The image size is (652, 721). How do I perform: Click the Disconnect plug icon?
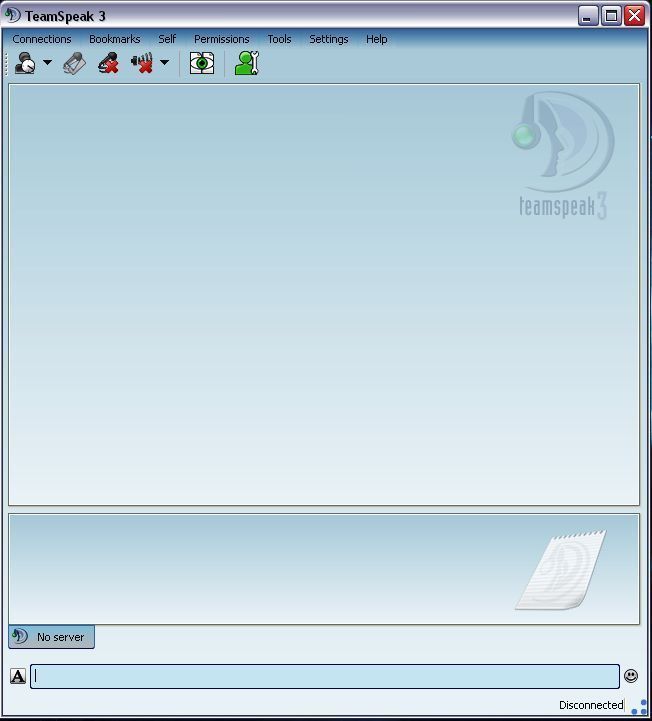coord(74,64)
